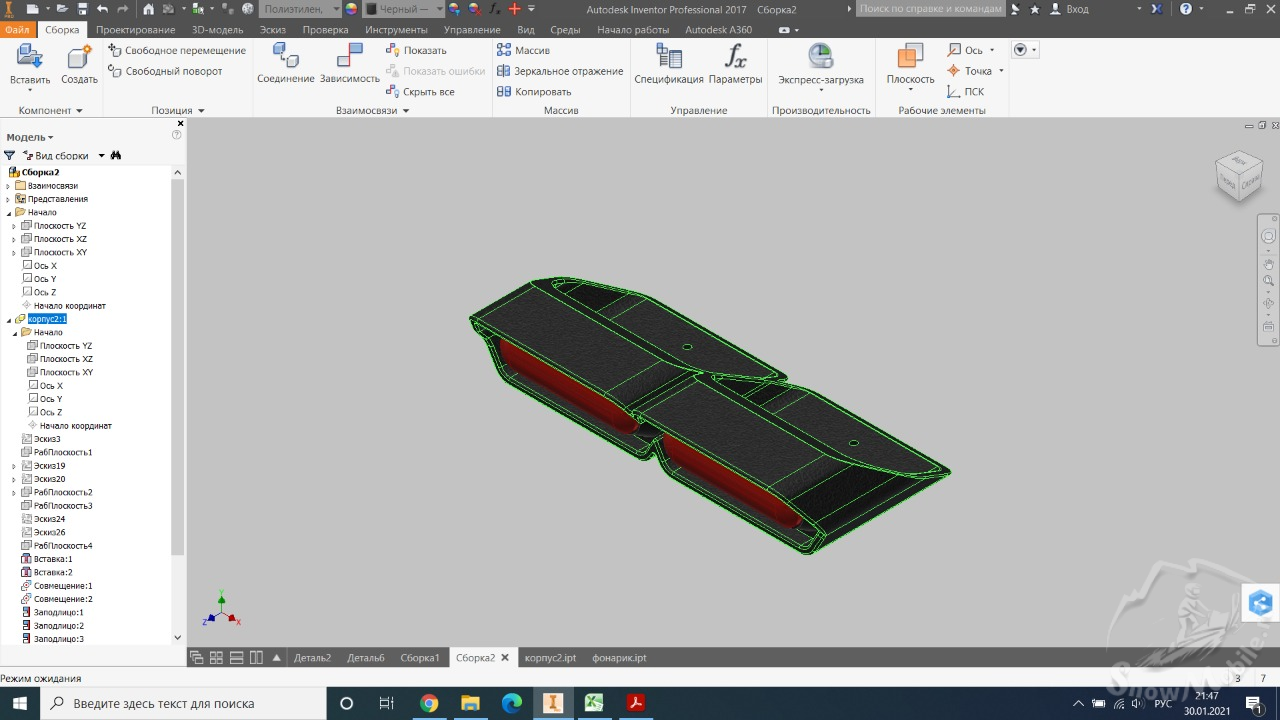Viewport: 1280px width, 720px height.
Task: Click the Создать component icon
Action: click(x=79, y=57)
